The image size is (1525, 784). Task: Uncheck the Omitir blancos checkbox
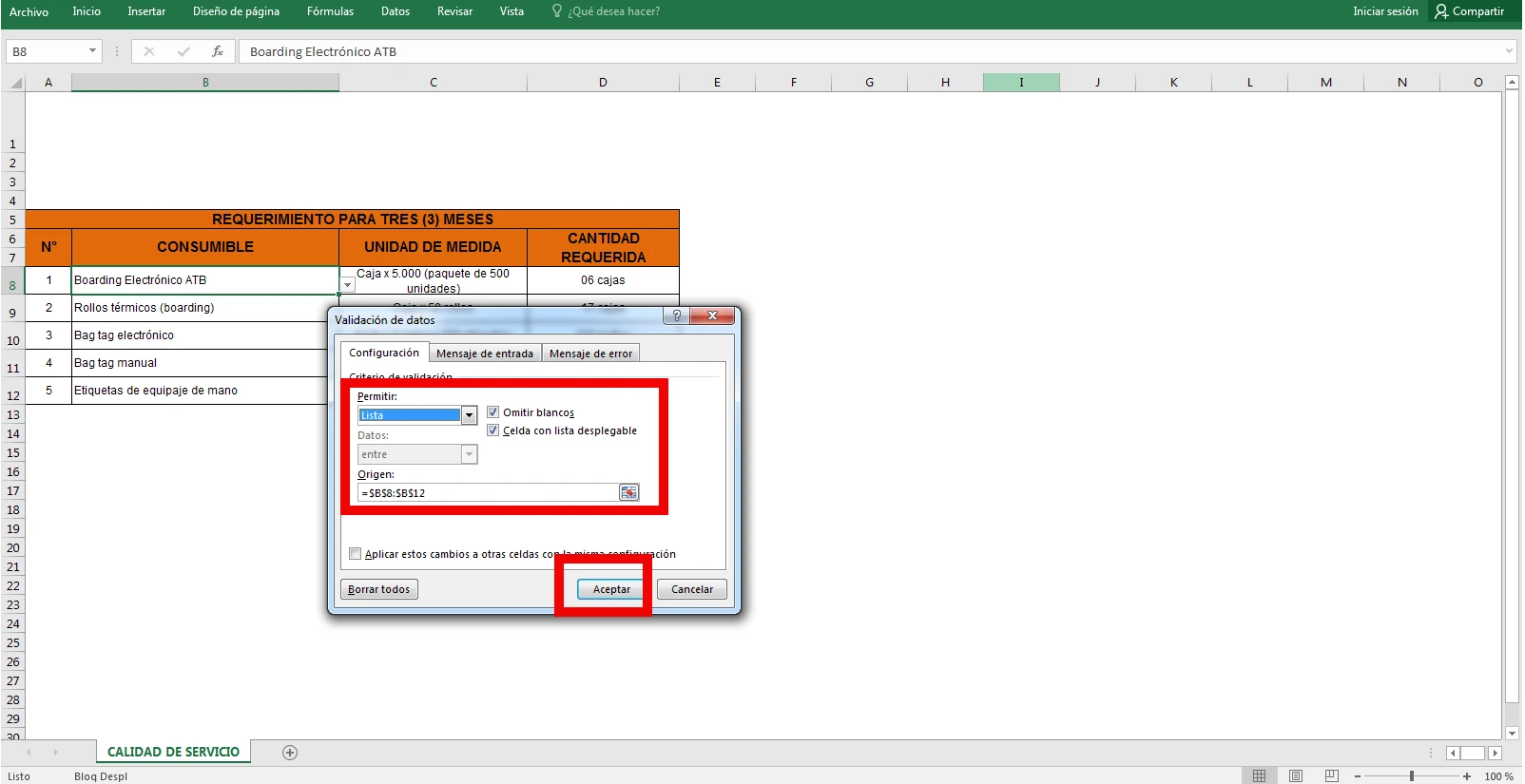(492, 412)
